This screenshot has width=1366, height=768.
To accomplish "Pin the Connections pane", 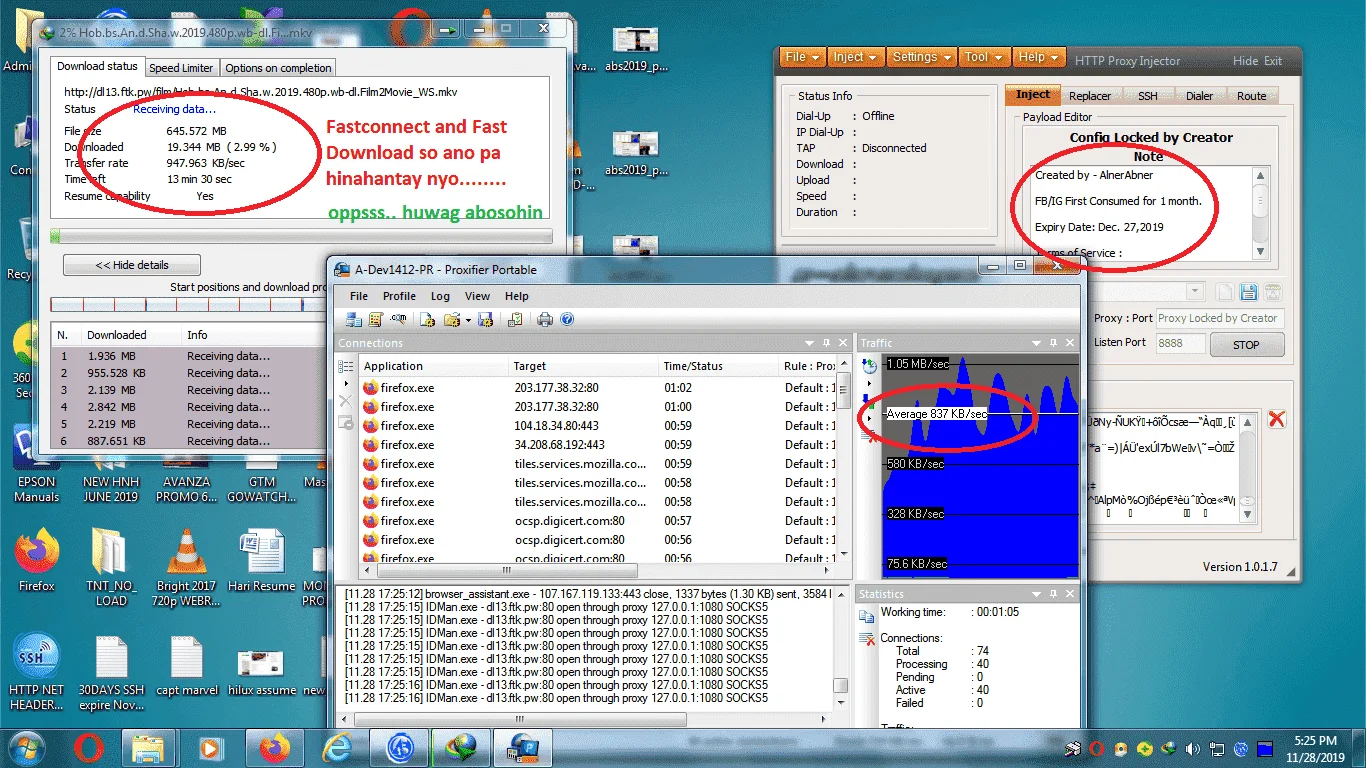I will (827, 343).
